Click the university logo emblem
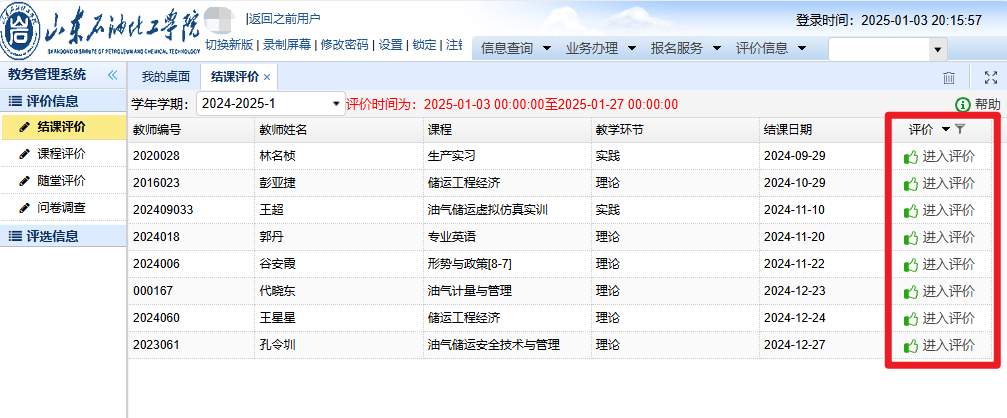This screenshot has width=1007, height=418. pyautogui.click(x=20, y=33)
